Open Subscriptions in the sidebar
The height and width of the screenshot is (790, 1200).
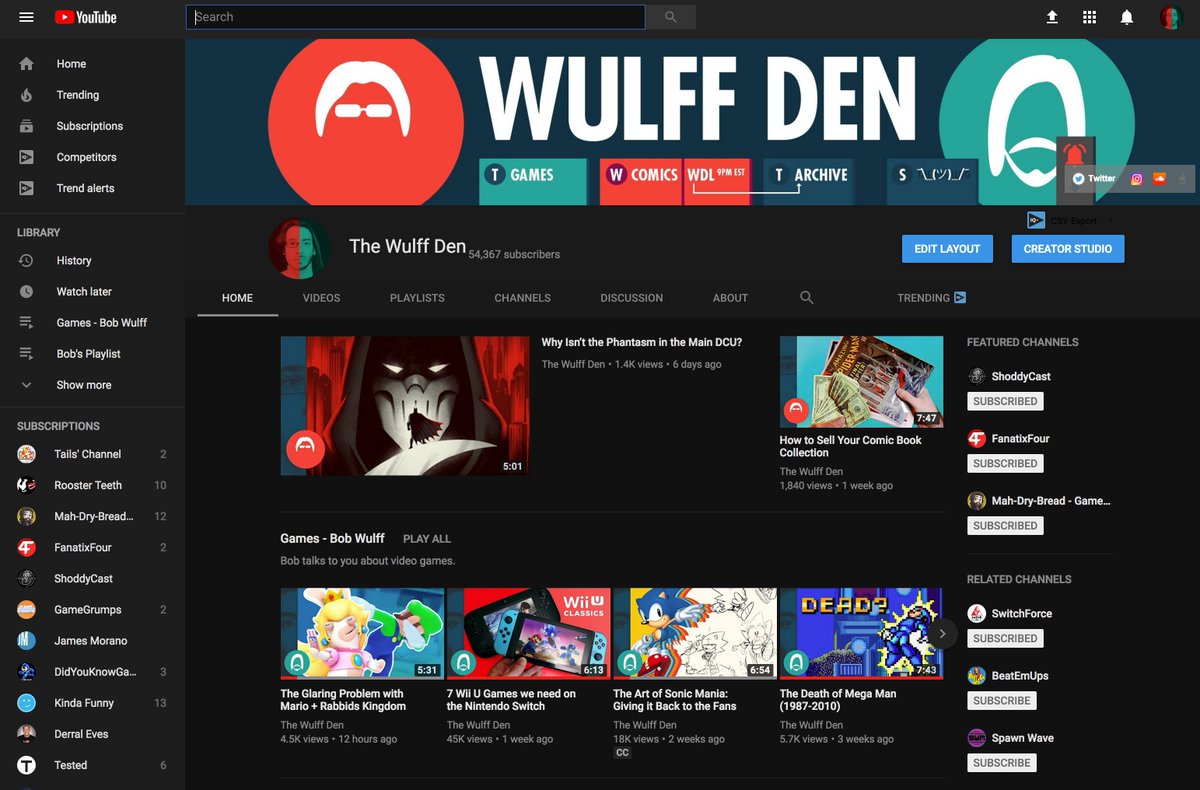coord(92,126)
